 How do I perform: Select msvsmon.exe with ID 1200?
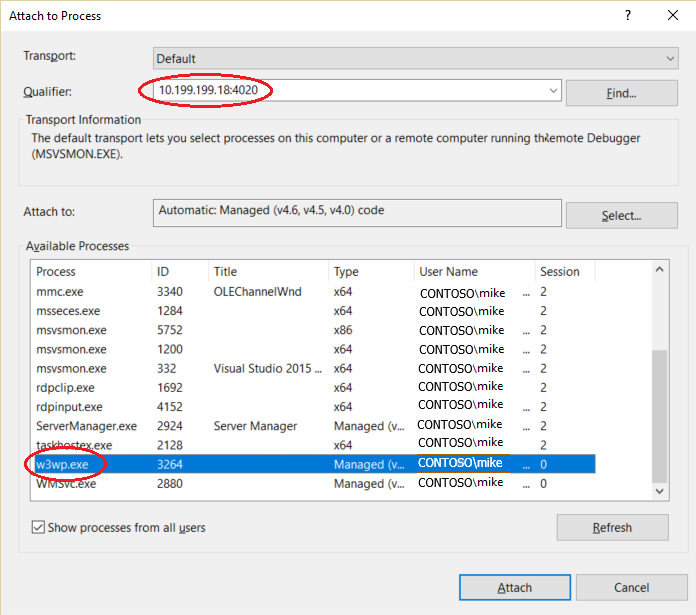pyautogui.click(x=313, y=349)
